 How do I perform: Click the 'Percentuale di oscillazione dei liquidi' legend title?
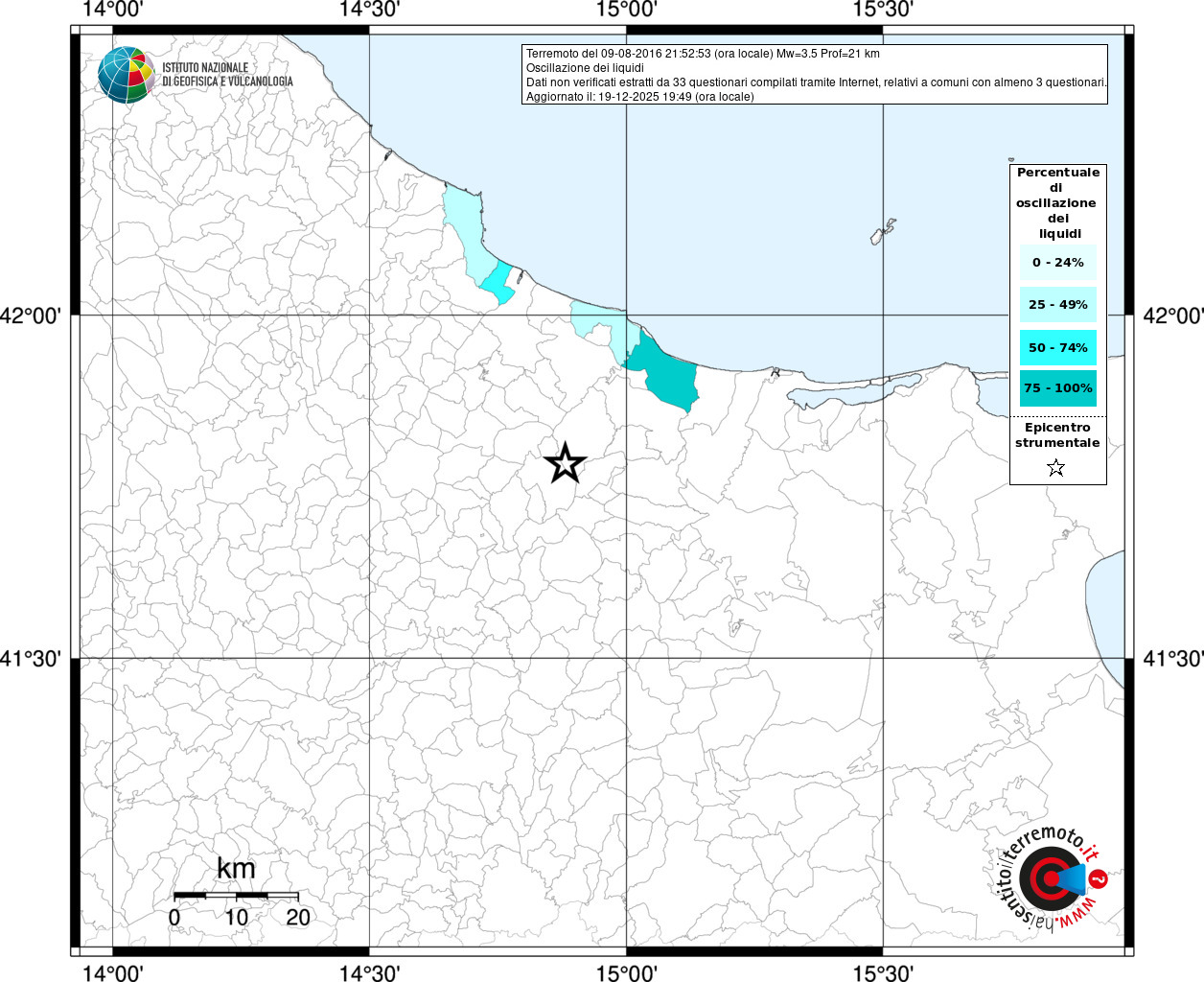tap(1057, 203)
